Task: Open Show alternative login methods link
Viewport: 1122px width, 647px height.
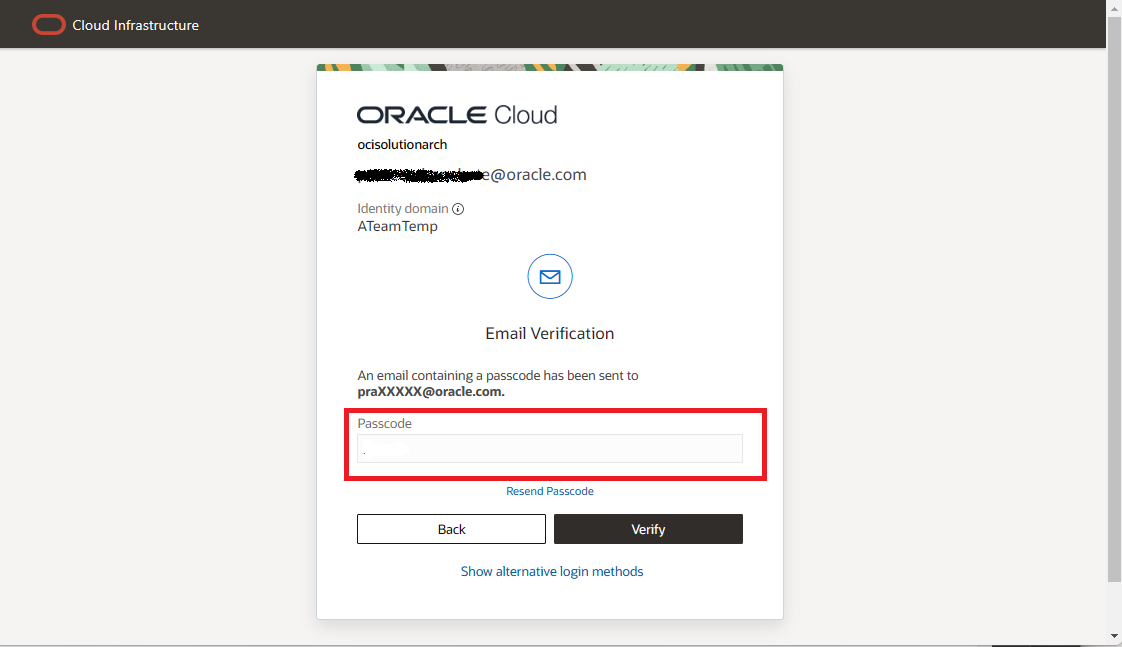Action: coord(552,571)
